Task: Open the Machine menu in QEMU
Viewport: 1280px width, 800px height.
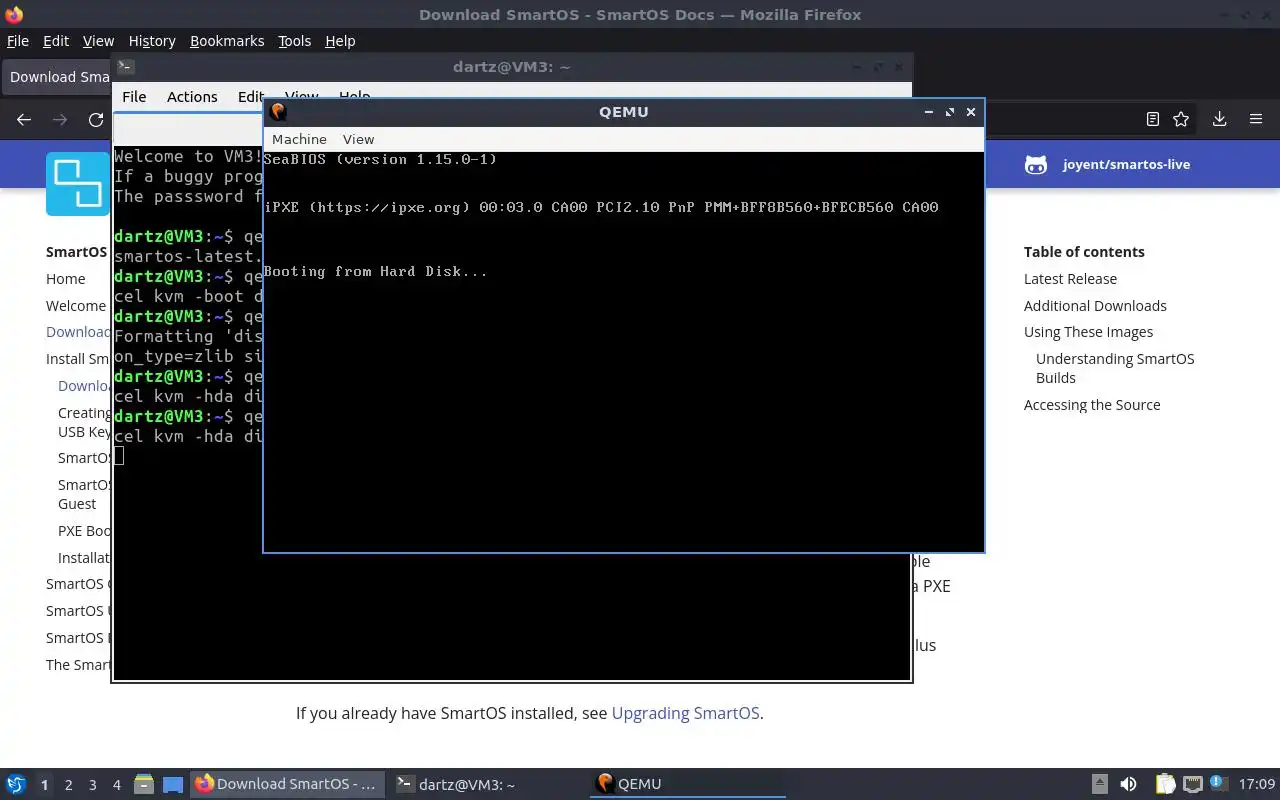Action: pos(299,139)
